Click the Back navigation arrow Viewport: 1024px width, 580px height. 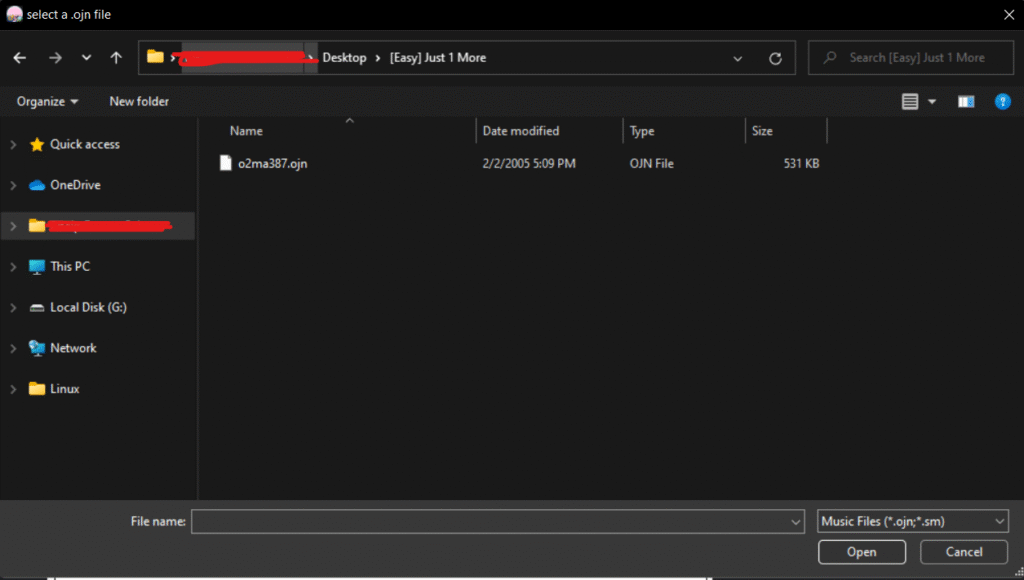(x=20, y=58)
